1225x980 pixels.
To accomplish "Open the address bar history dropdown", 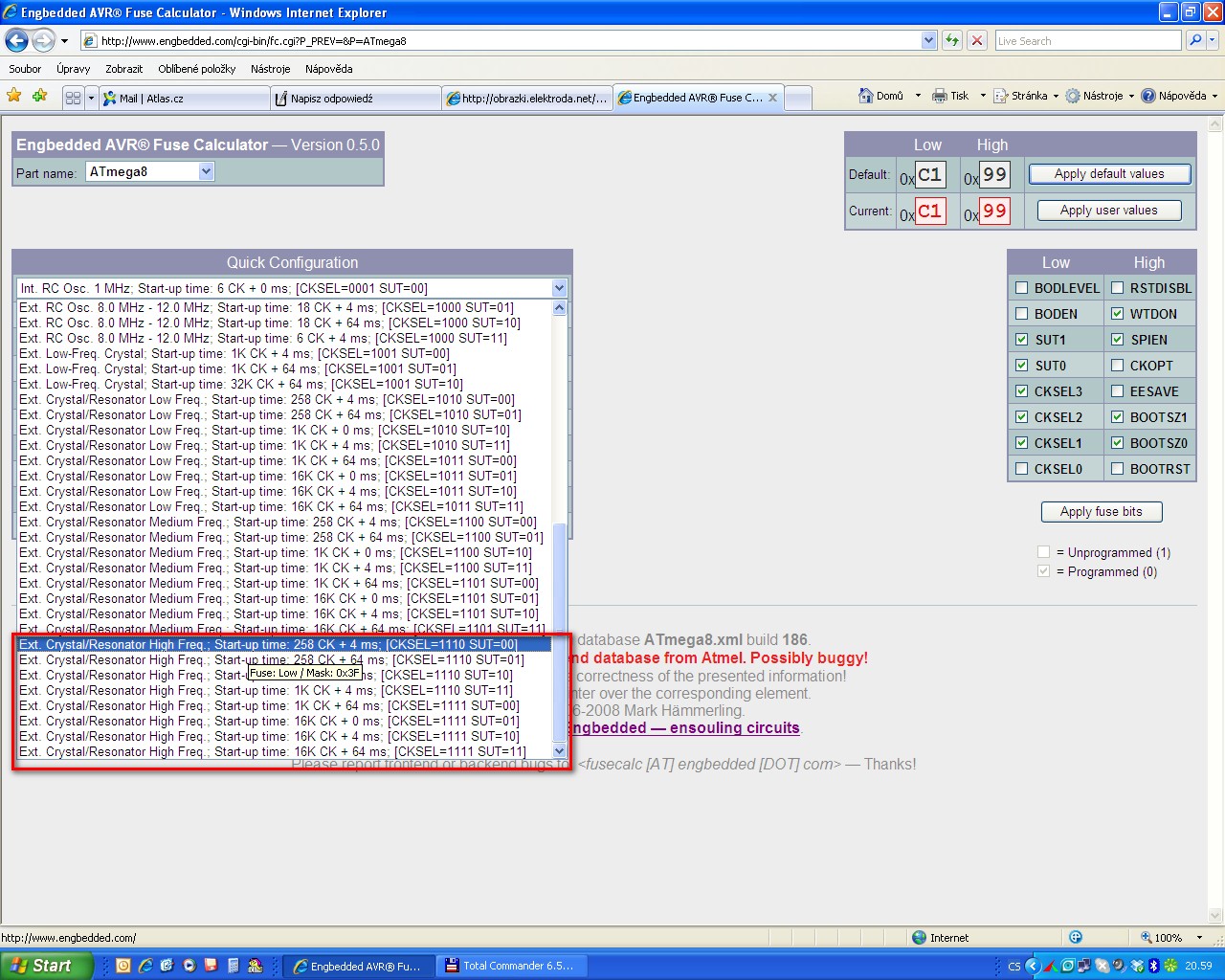I will 928,40.
